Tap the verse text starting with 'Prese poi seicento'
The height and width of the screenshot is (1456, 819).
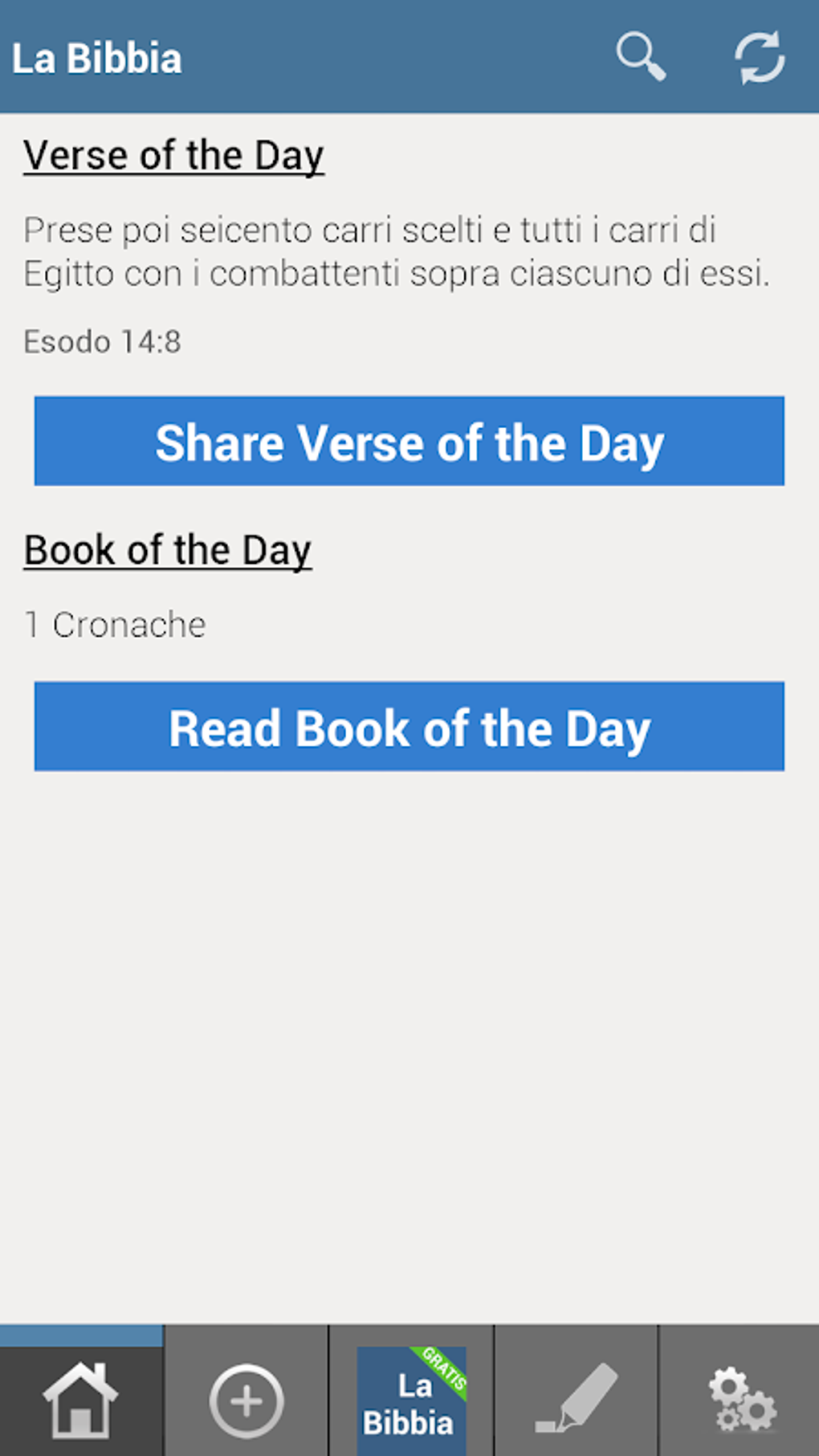pyautogui.click(x=369, y=230)
